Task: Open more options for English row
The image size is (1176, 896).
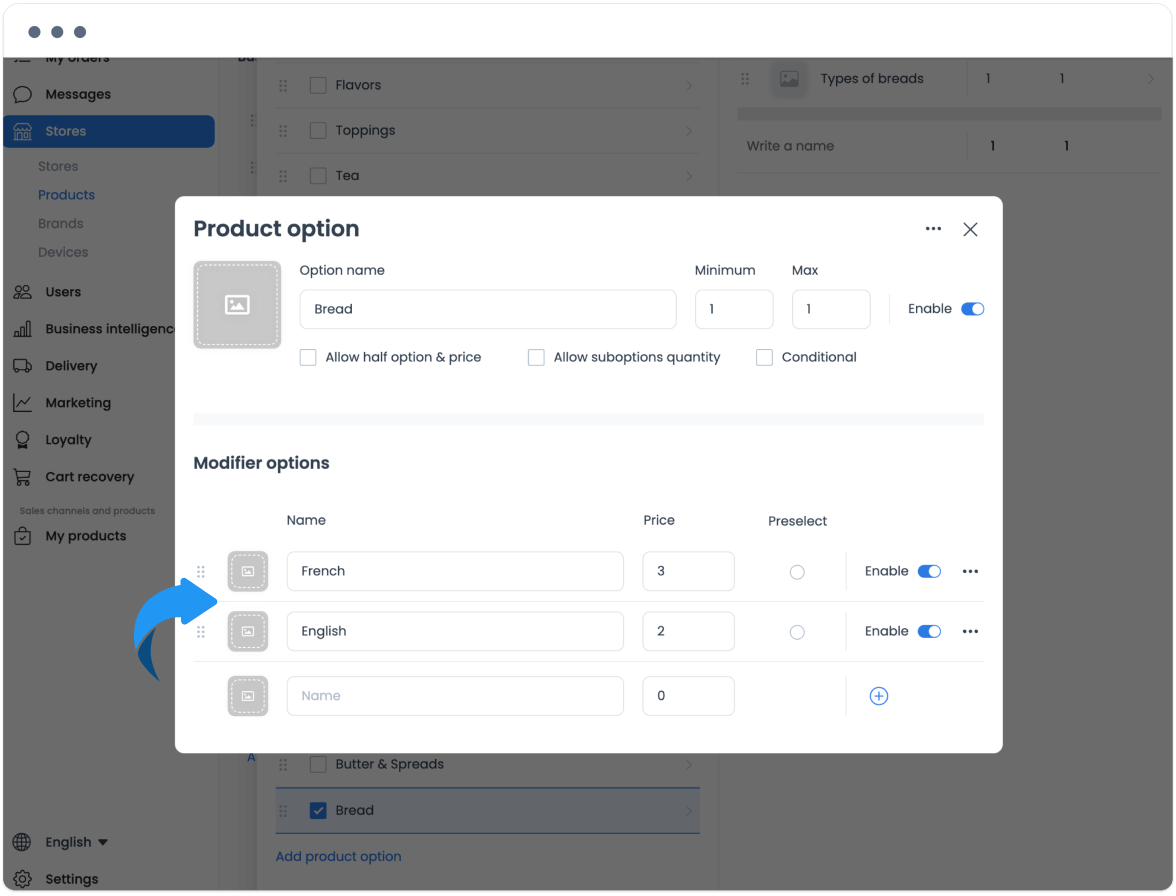Action: click(970, 631)
